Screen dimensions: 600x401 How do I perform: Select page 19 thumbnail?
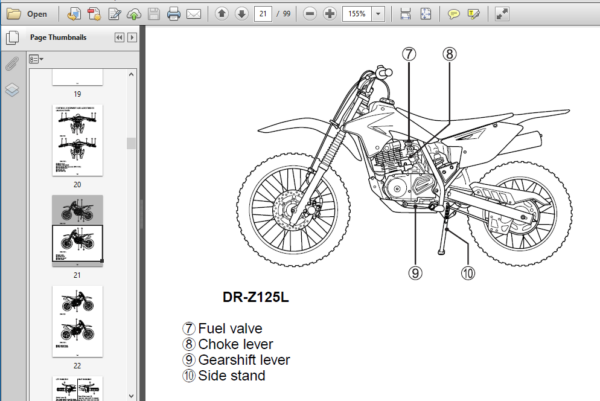[77, 77]
